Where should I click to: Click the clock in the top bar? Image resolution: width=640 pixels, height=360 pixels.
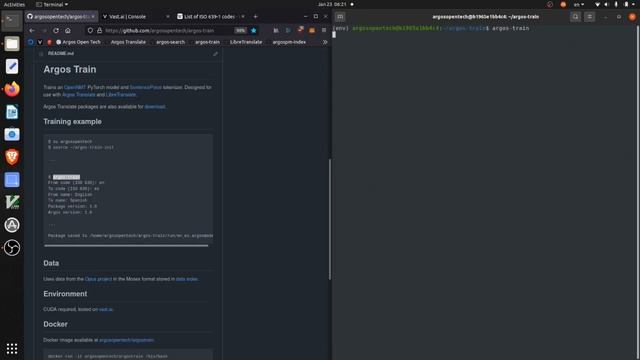[332, 4]
